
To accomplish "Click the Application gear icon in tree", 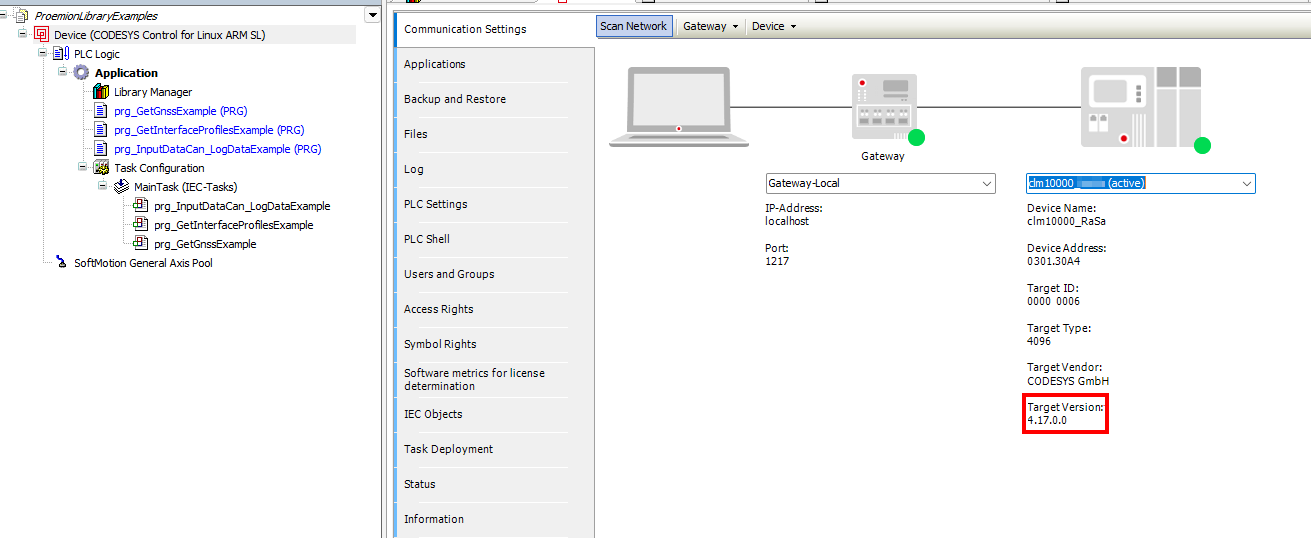I will 81,73.
